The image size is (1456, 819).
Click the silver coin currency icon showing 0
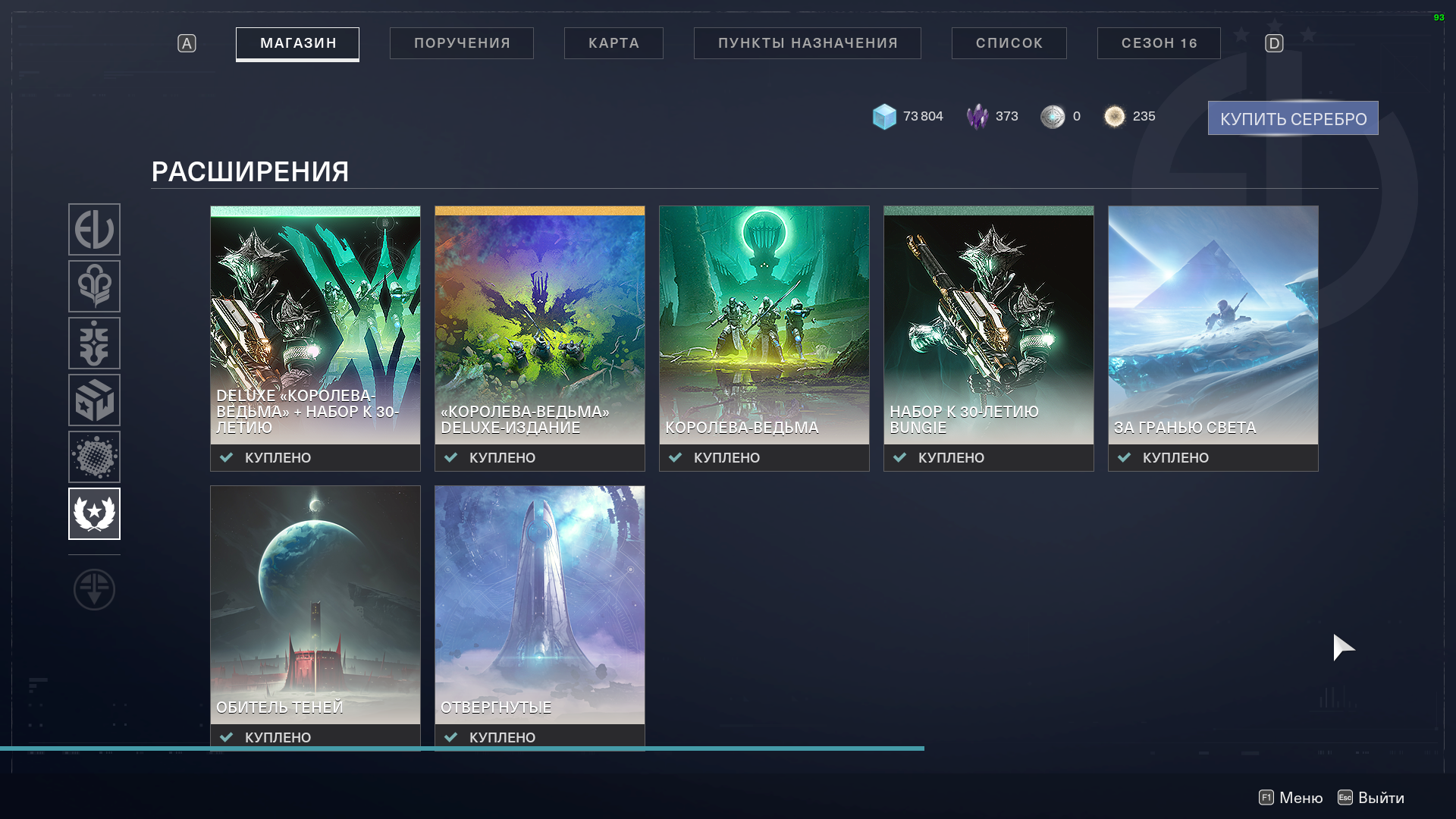tap(1053, 116)
